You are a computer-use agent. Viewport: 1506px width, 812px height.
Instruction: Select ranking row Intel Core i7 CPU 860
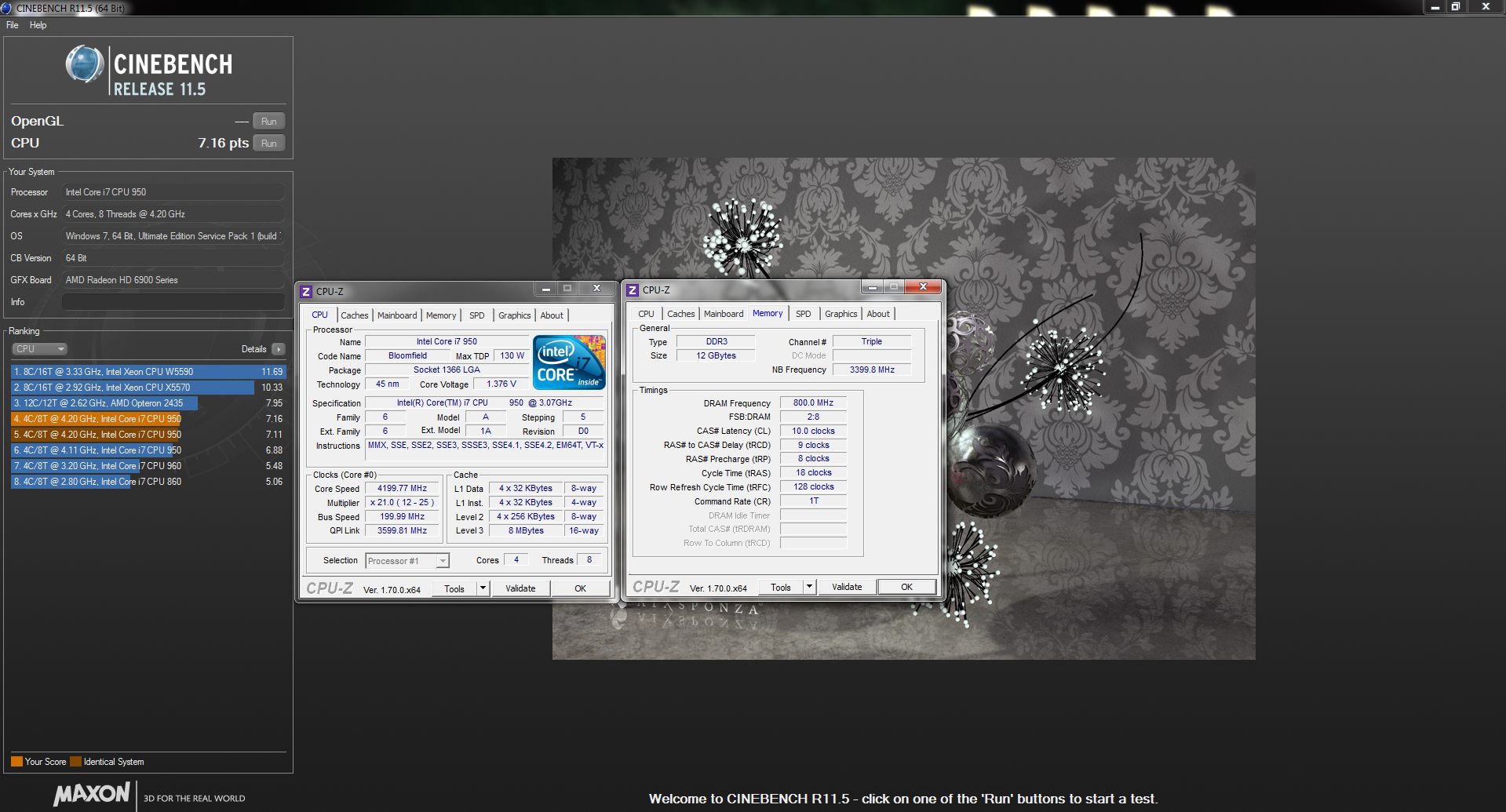coord(148,482)
